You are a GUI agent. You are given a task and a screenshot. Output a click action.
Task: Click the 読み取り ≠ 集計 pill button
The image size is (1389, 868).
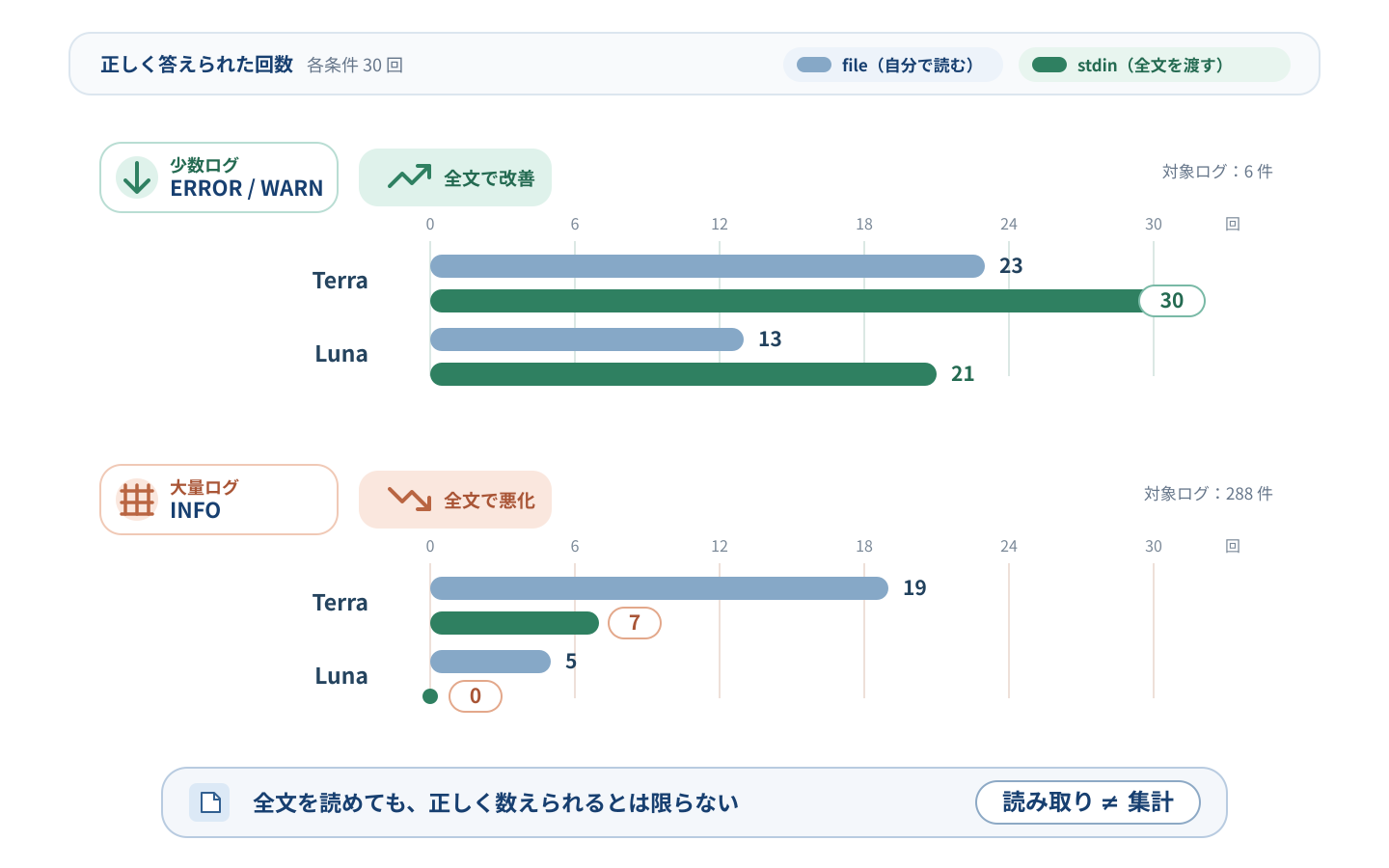coord(1088,802)
